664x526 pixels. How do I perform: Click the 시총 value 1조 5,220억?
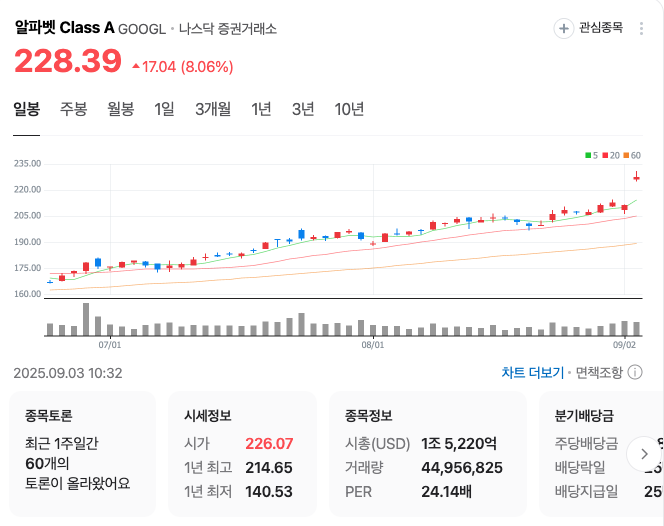(459, 443)
